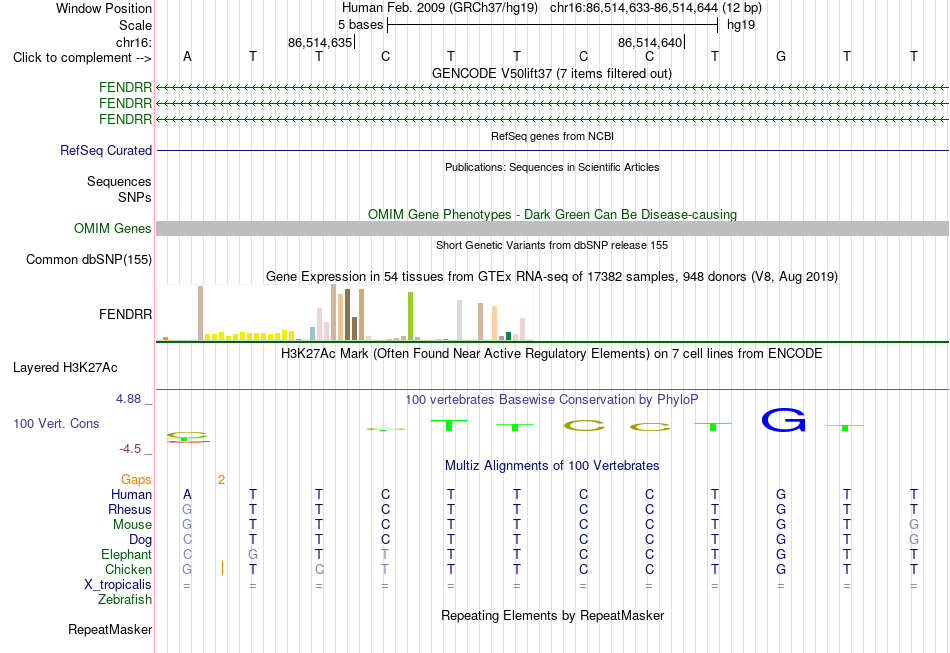Click the Gaps row label
The height and width of the screenshot is (653, 950).
(x=136, y=480)
